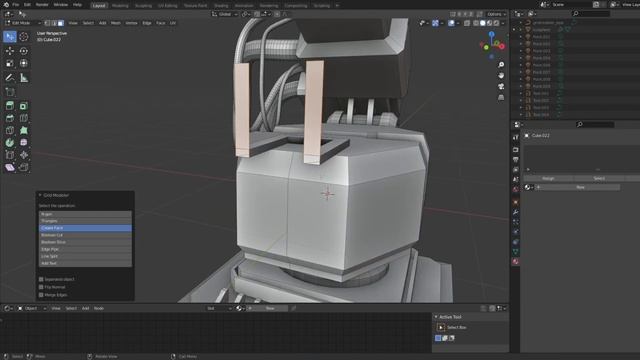The width and height of the screenshot is (640, 360).
Task: Switch to wireframe viewport shading
Action: click(x=476, y=23)
